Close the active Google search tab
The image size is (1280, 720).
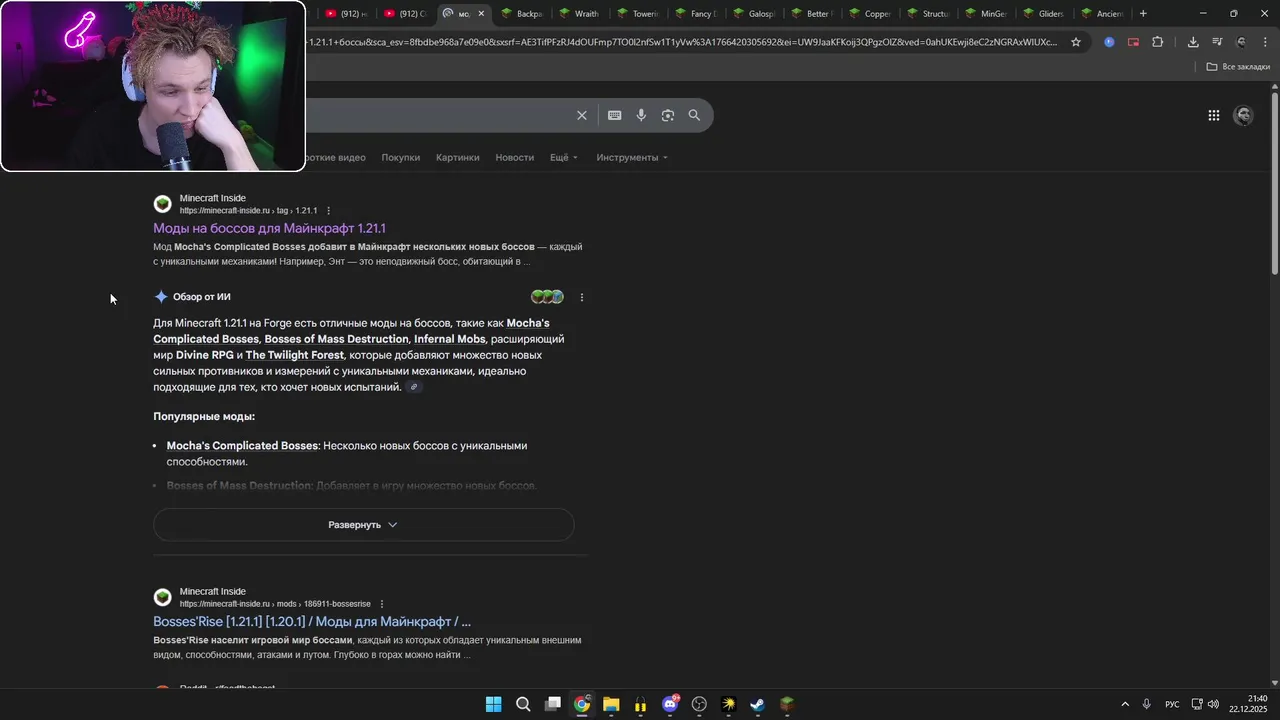coord(481,14)
